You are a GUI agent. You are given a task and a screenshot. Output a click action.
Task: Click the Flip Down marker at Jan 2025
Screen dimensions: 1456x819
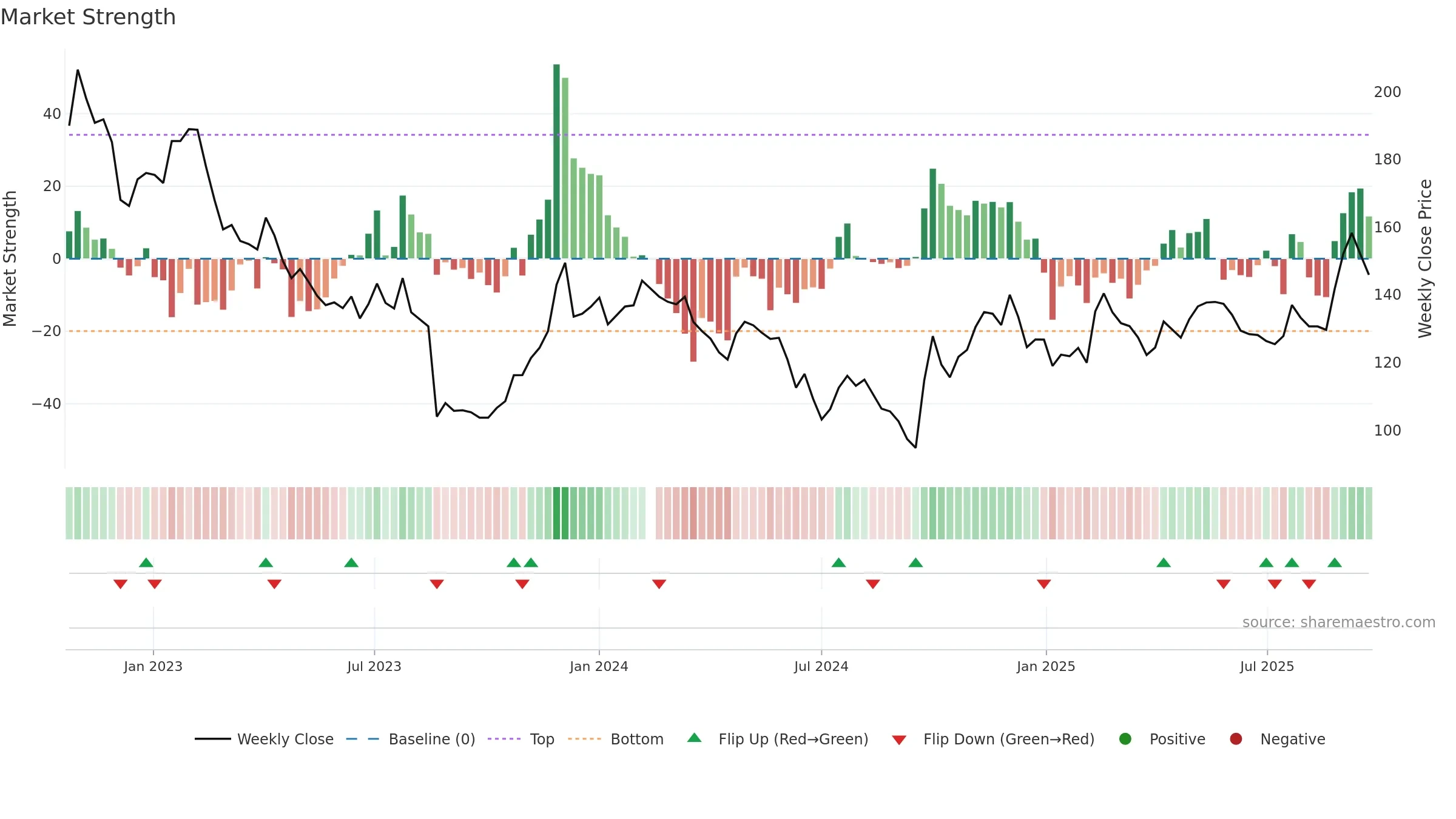pyautogui.click(x=1044, y=584)
